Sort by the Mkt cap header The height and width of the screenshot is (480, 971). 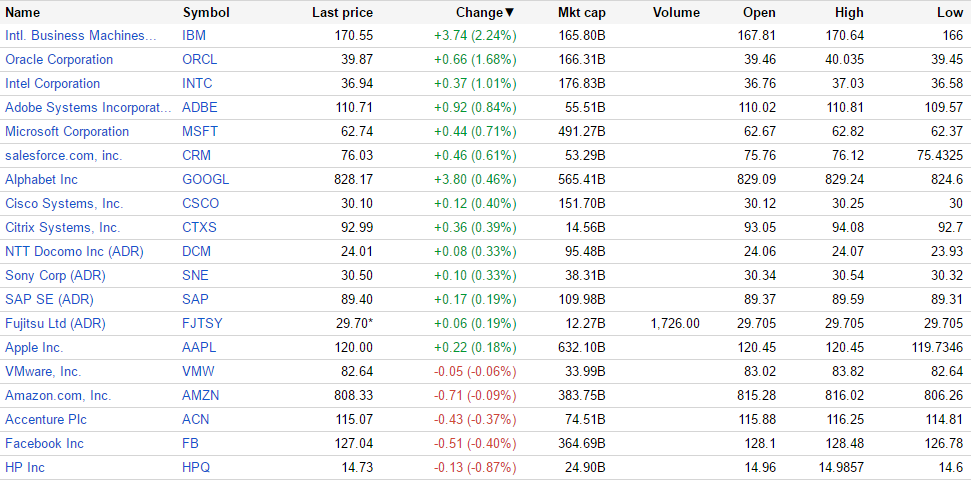coord(581,13)
